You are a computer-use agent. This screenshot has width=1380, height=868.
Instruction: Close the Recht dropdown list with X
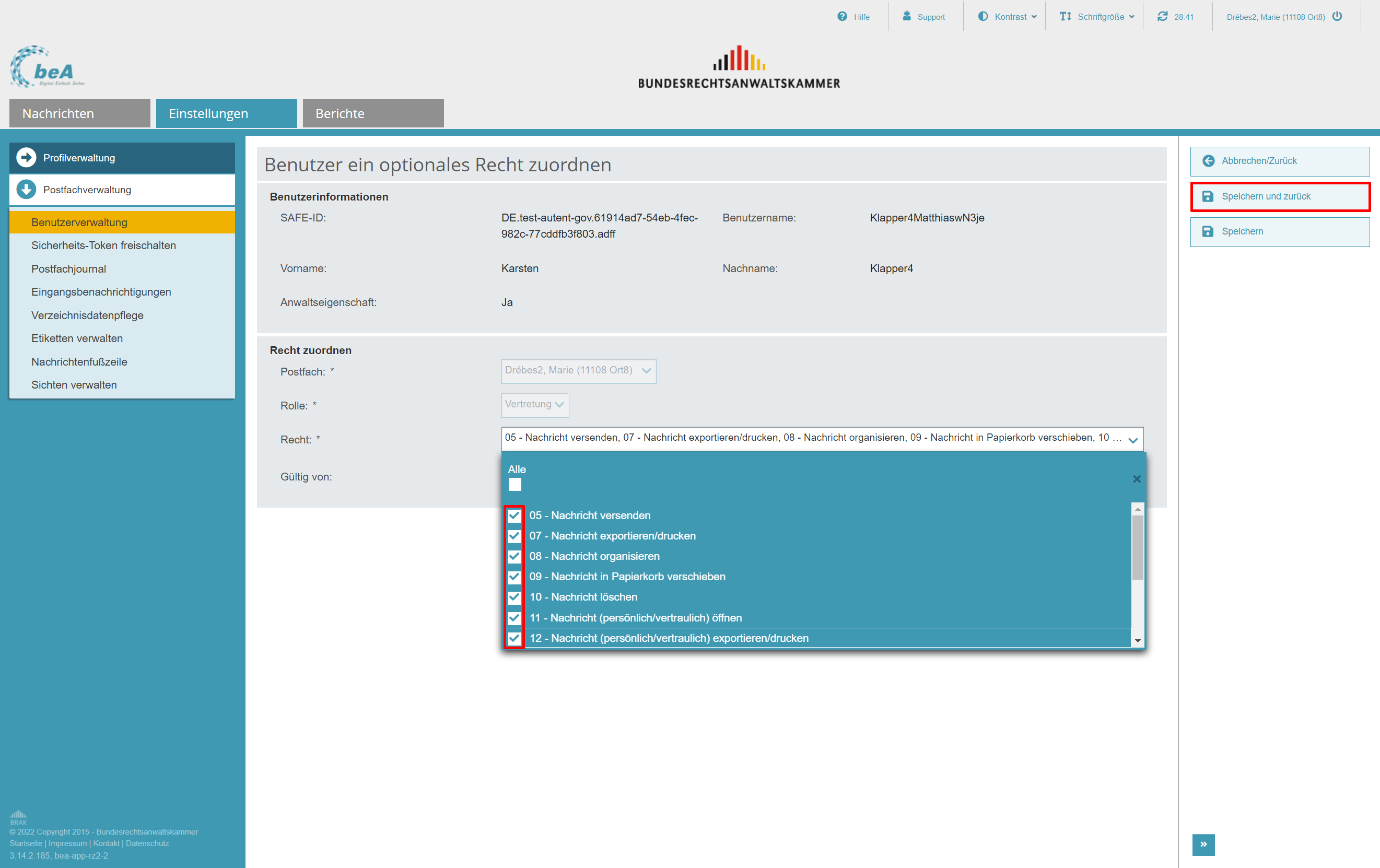tap(1137, 479)
